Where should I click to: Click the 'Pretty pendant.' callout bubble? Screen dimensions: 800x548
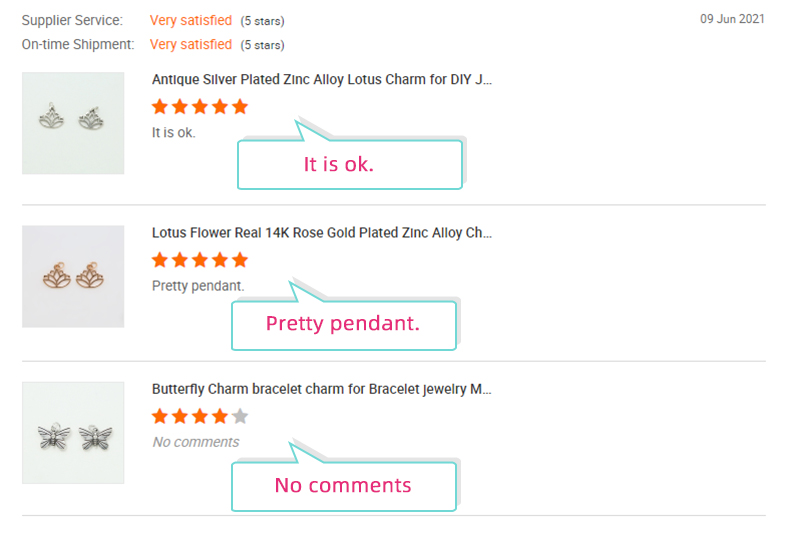344,325
